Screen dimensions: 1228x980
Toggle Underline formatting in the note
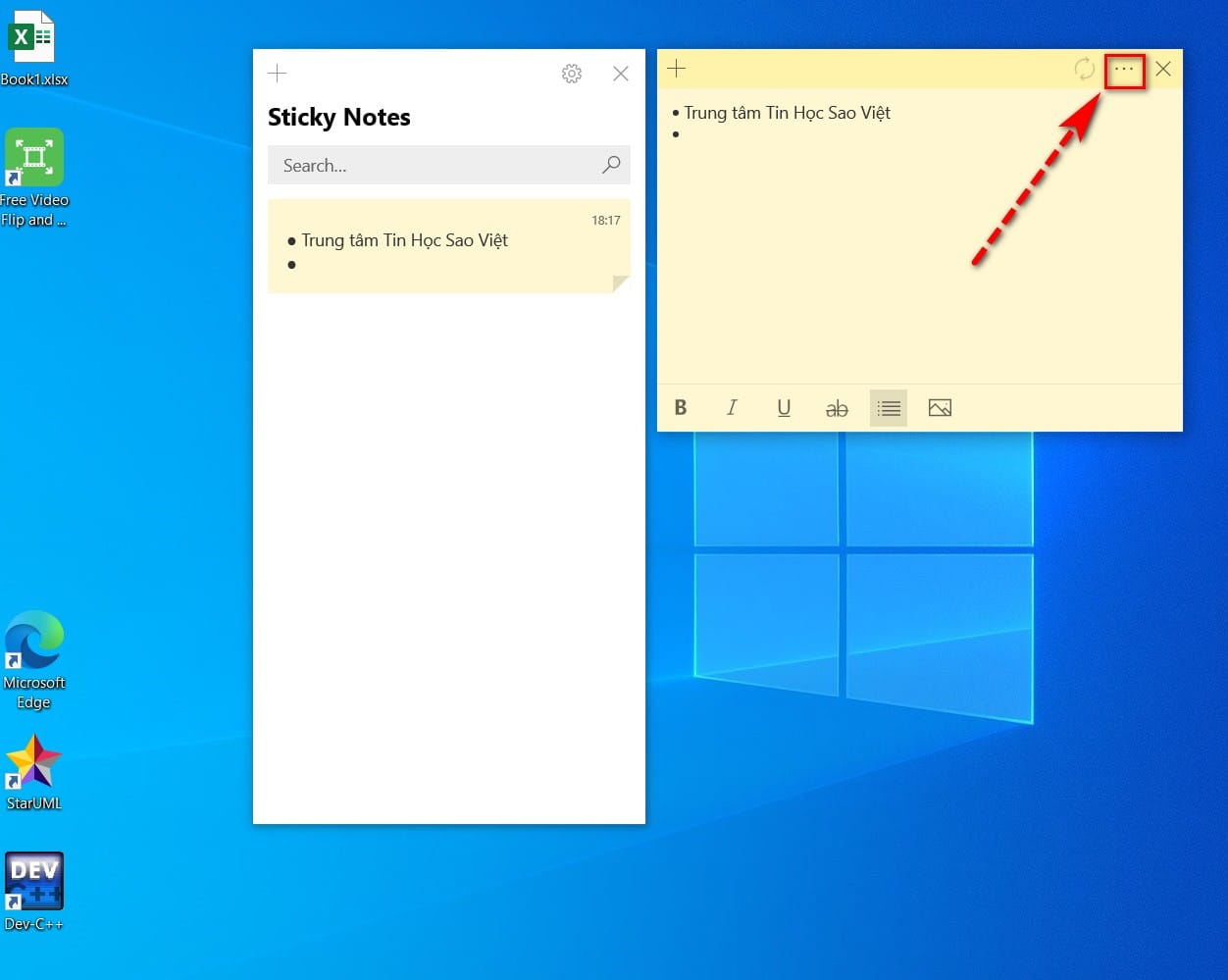coord(784,408)
